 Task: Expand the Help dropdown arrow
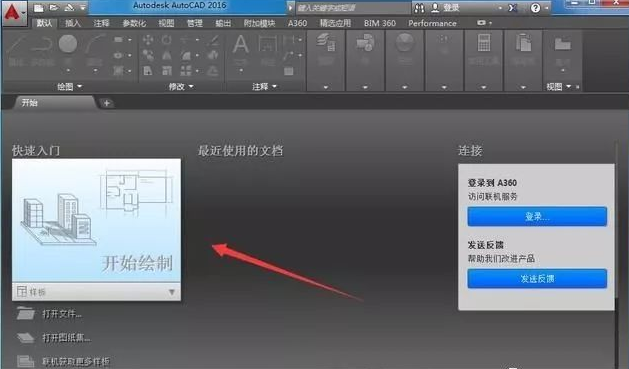pyautogui.click(x=546, y=8)
